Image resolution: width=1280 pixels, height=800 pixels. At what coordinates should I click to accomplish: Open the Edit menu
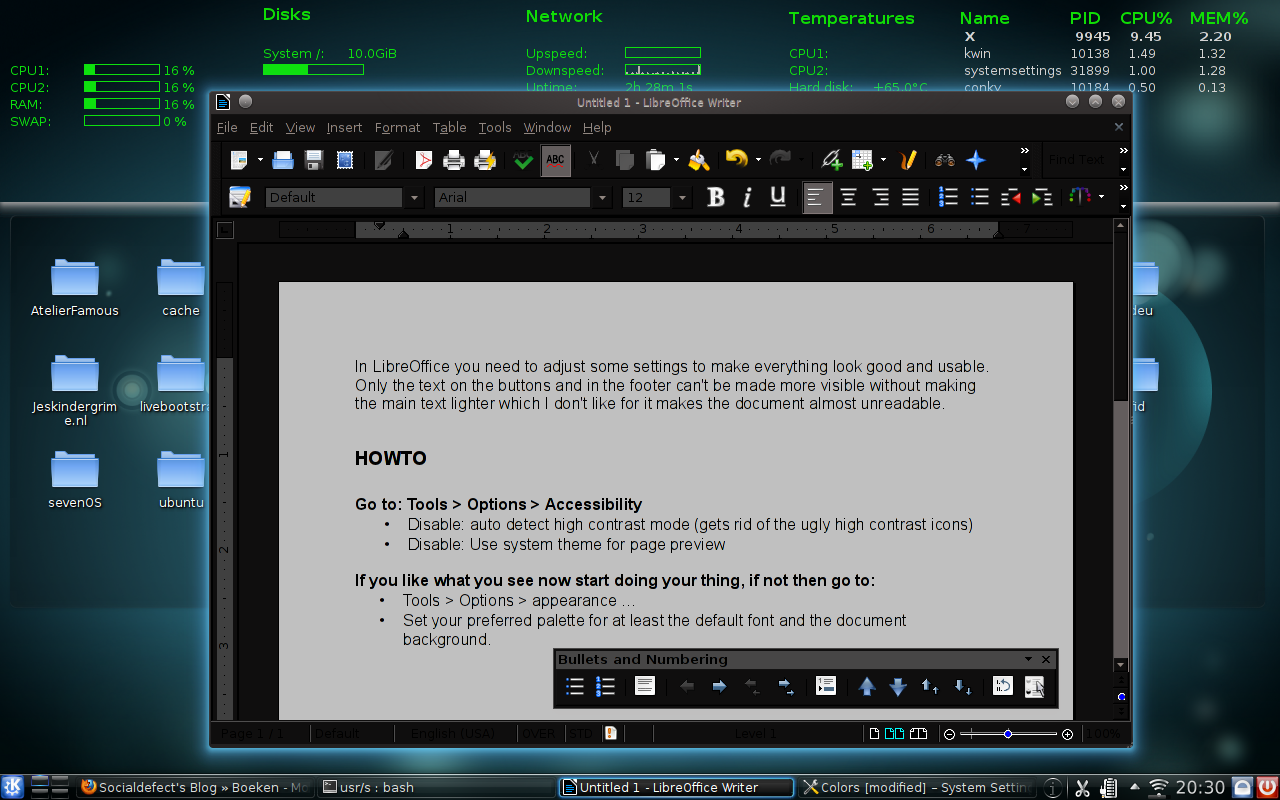coord(261,127)
